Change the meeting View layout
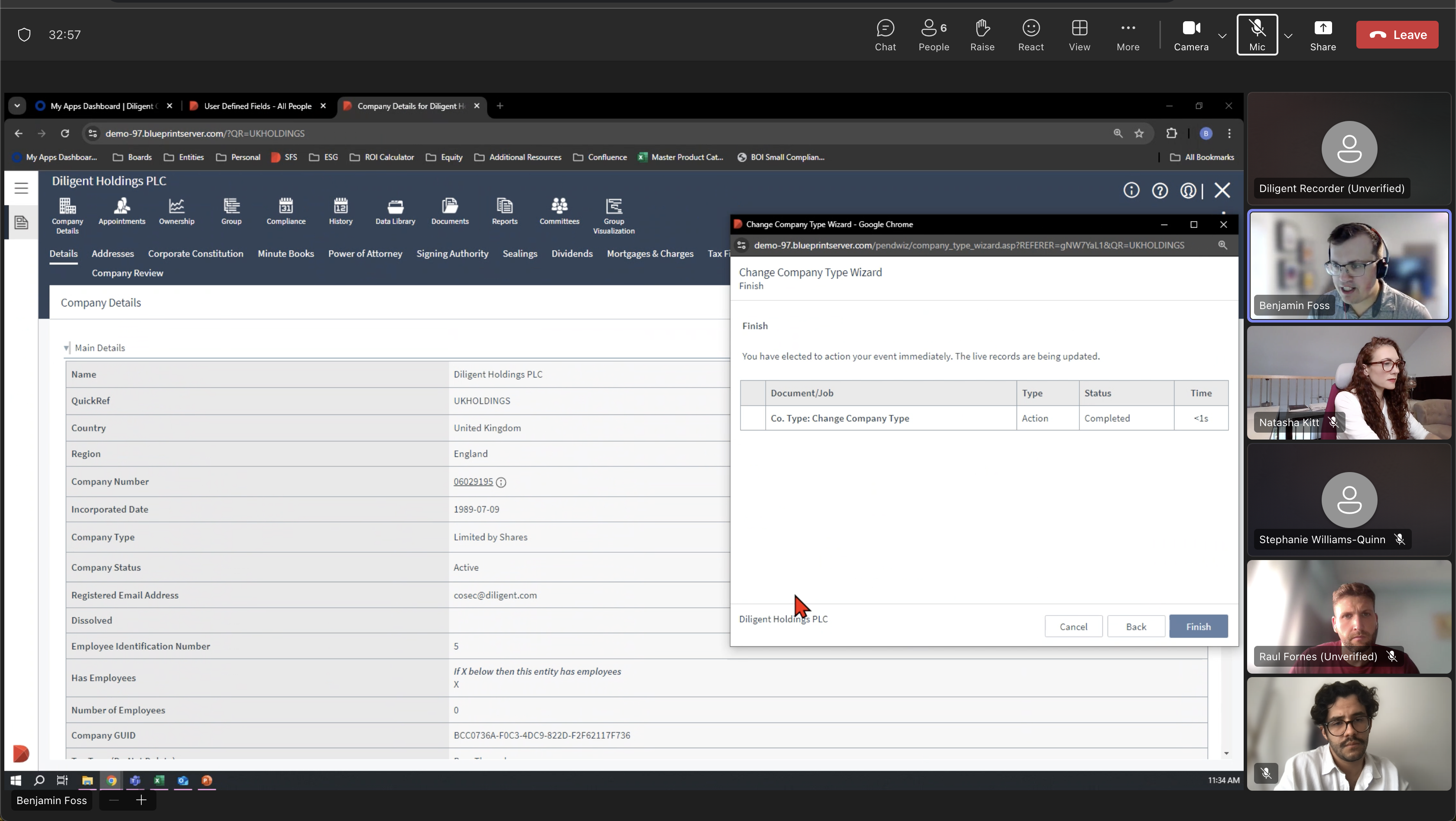 1079,35
